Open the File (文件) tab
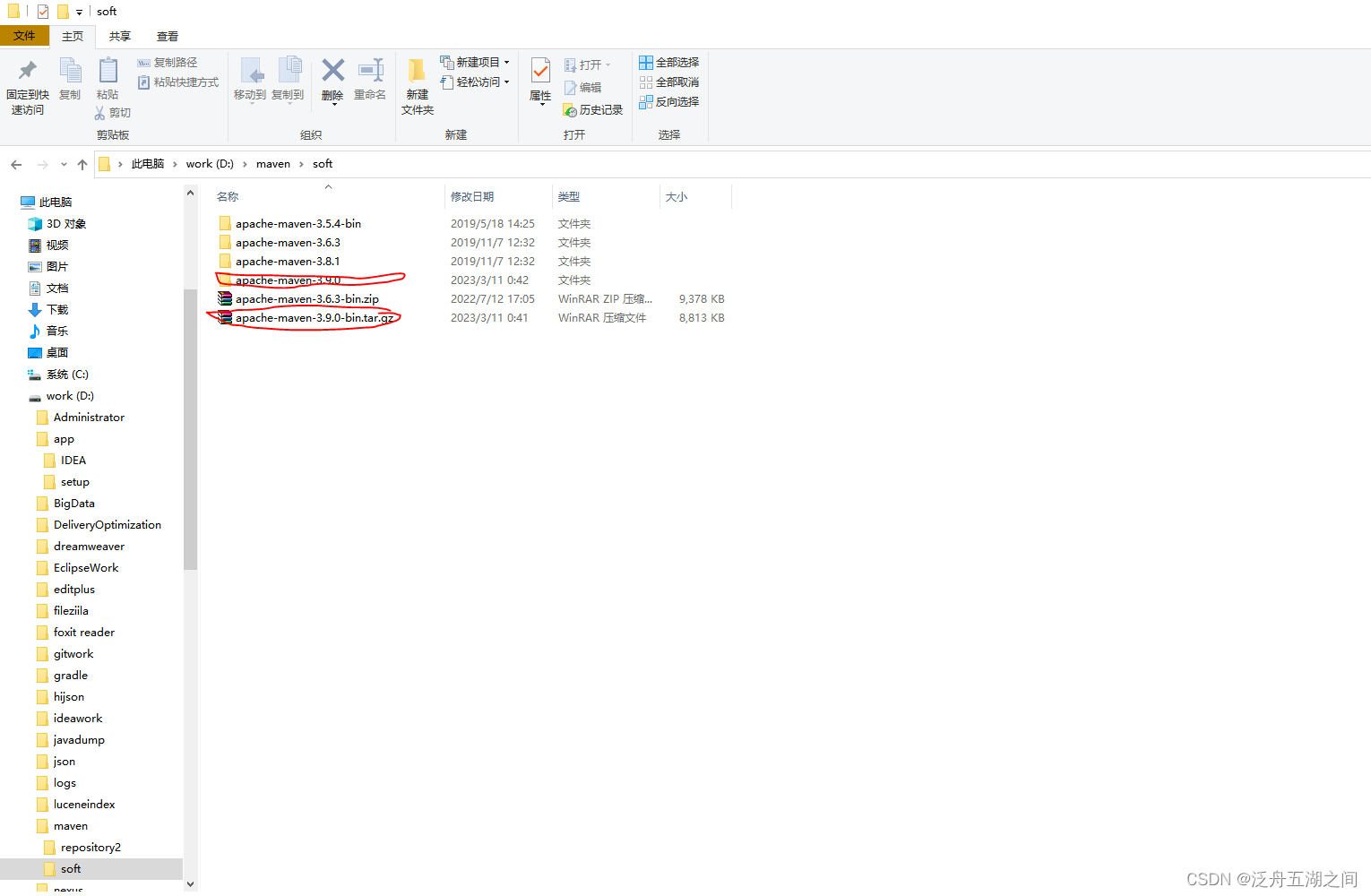This screenshot has width=1371, height=896. tap(24, 36)
